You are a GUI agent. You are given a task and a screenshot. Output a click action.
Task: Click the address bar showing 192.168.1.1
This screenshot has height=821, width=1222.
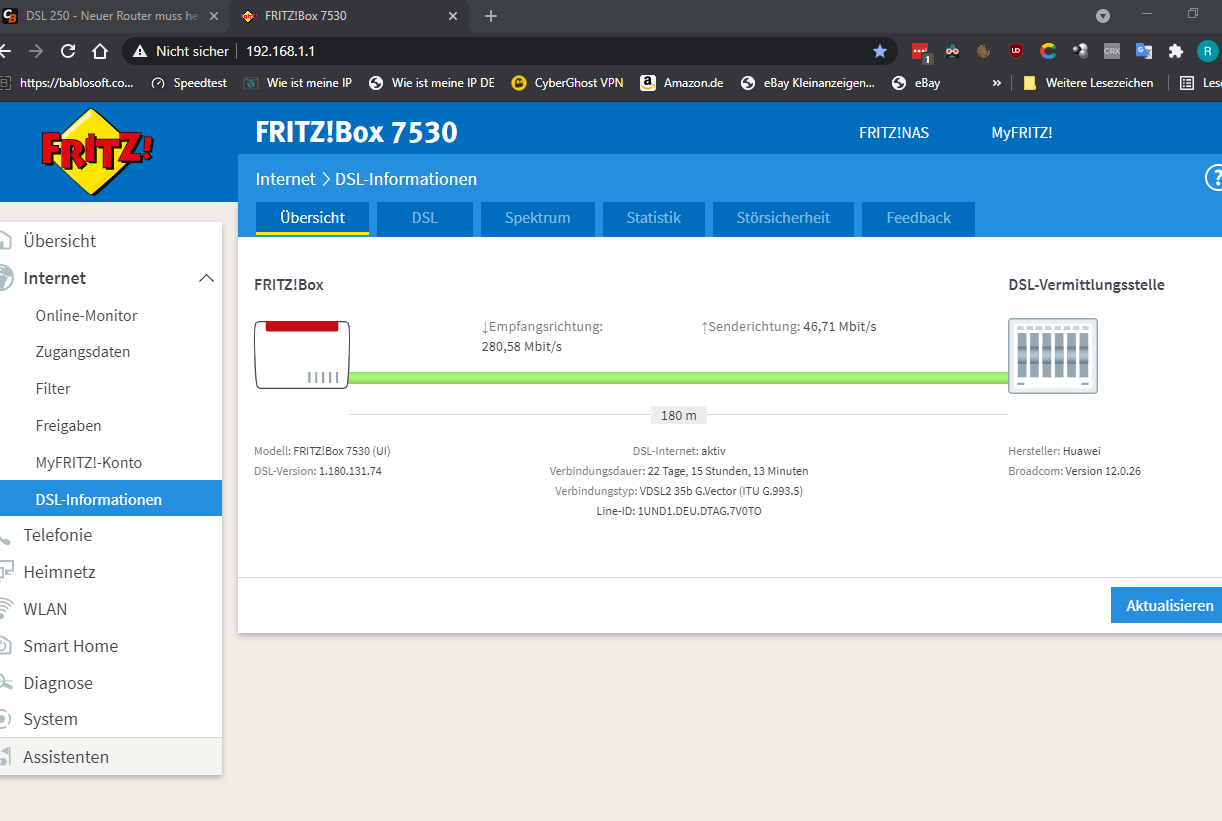[x=510, y=50]
